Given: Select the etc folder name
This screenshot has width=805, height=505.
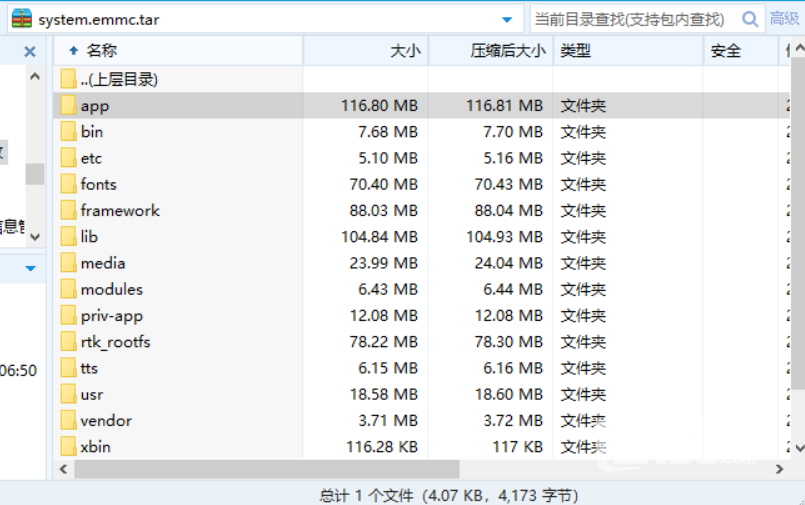Looking at the screenshot, I should (x=91, y=158).
